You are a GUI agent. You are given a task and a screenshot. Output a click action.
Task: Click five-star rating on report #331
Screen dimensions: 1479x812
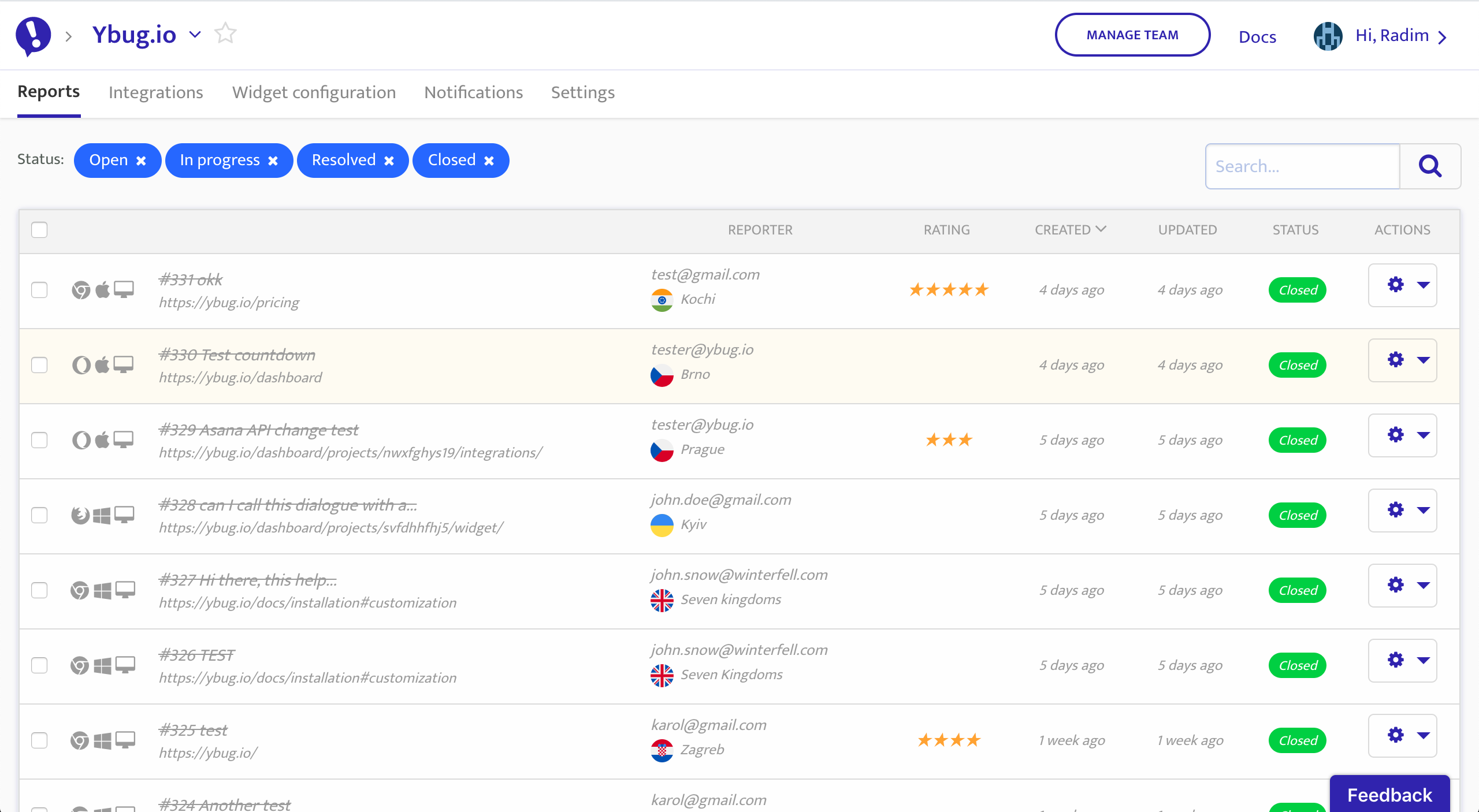tap(949, 290)
